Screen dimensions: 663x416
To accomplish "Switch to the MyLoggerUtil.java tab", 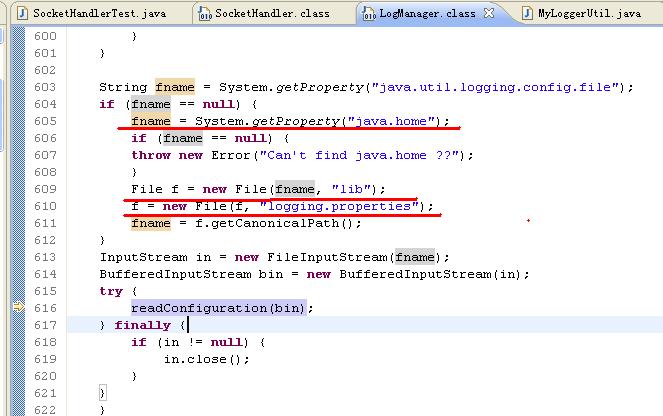I will pos(589,14).
